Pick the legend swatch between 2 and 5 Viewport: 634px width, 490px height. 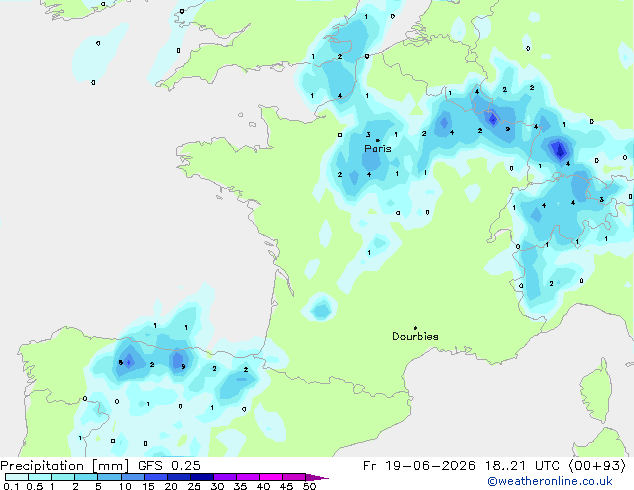coord(86,477)
